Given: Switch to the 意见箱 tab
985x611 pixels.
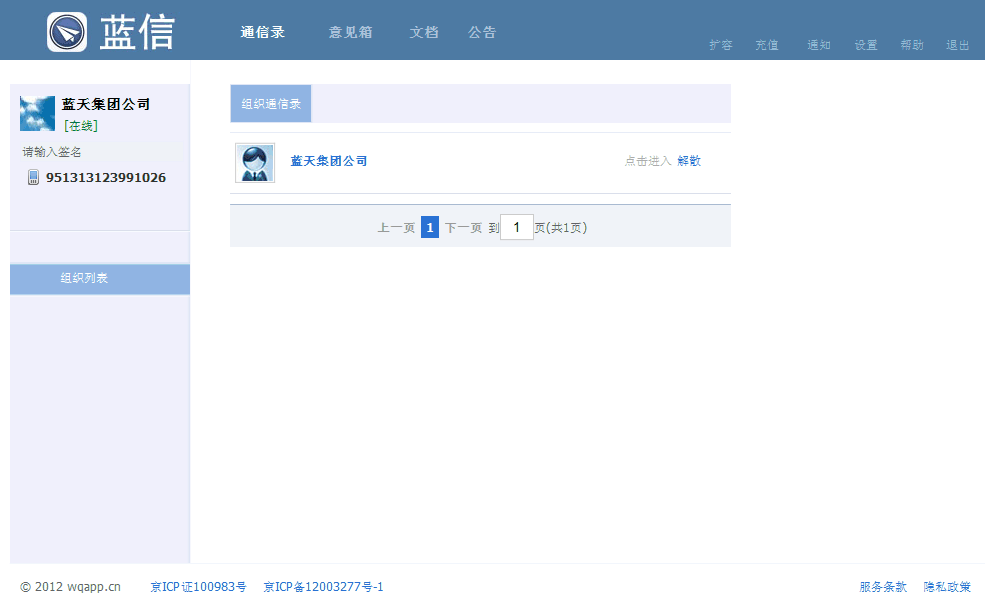Looking at the screenshot, I should (x=350, y=31).
